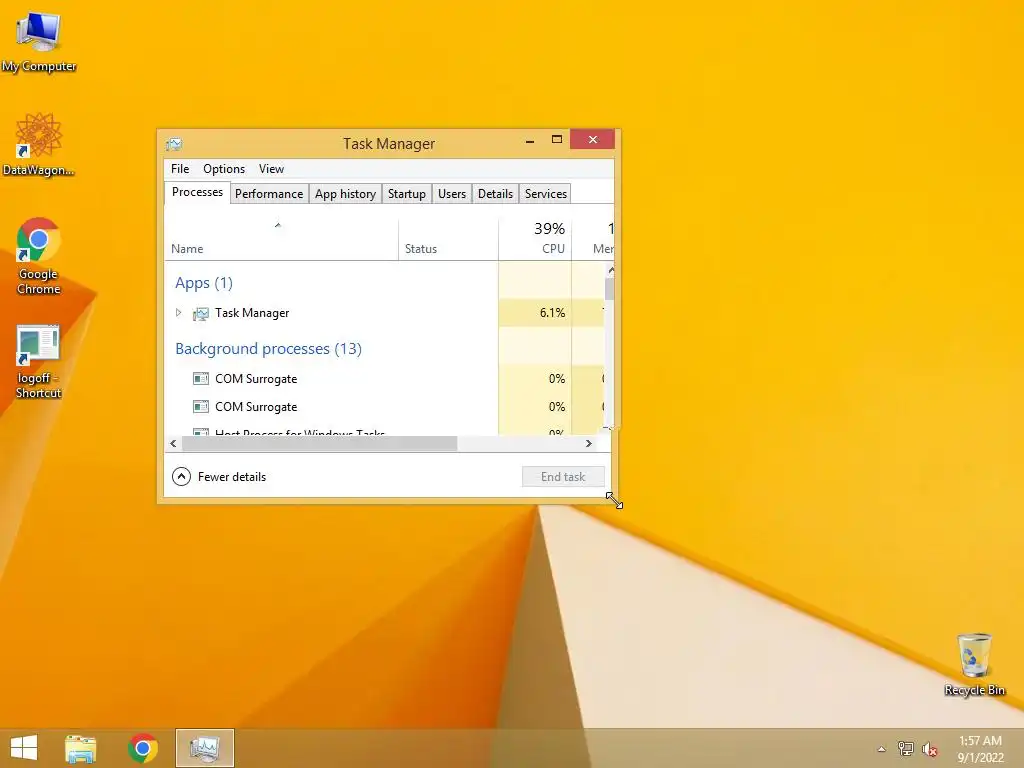Select the Apps (1) group heading
This screenshot has width=1024, height=768.
pos(204,283)
